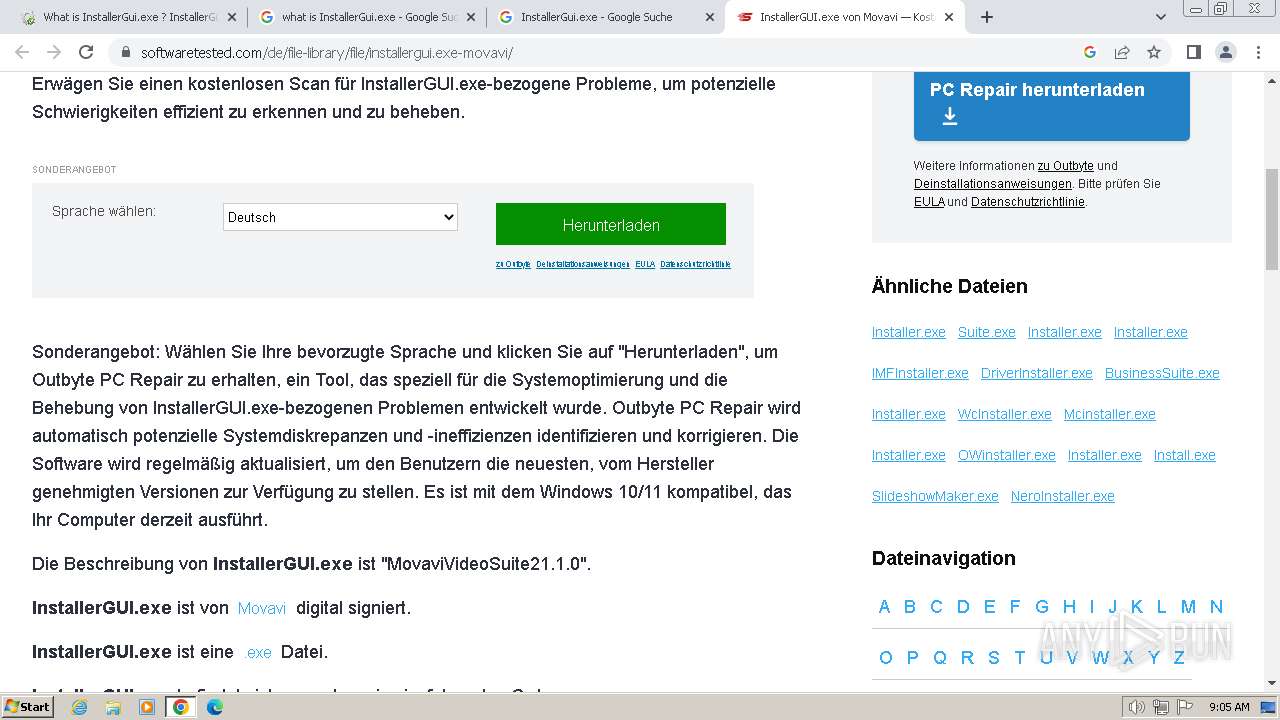Screen dimensions: 1280x720
Task: Switch to 'what is InstallerGui.exe - Google' tab
Action: [368, 17]
